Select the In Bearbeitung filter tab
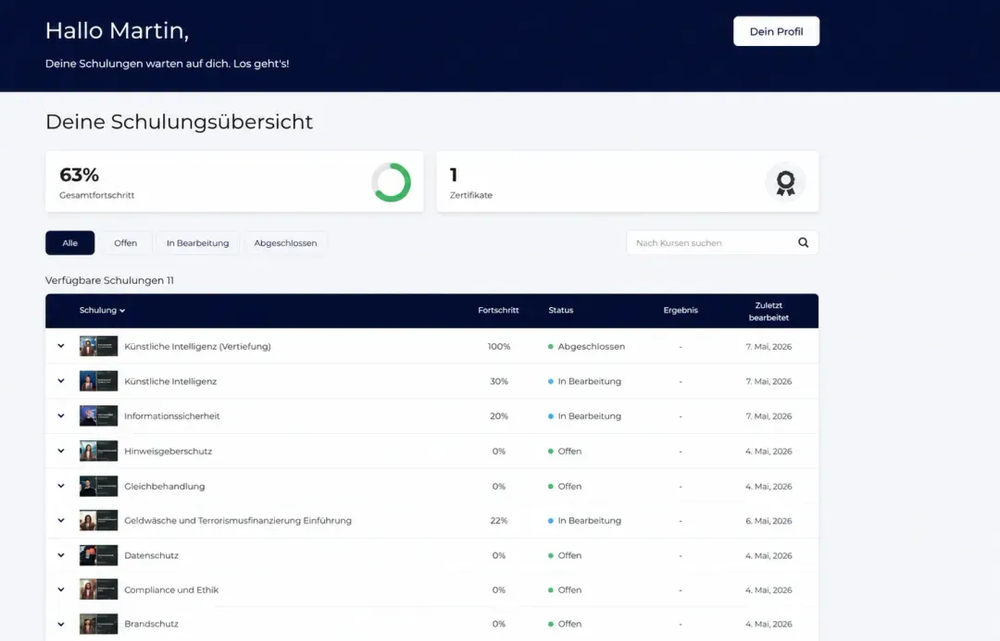The image size is (1000, 641). tap(198, 243)
